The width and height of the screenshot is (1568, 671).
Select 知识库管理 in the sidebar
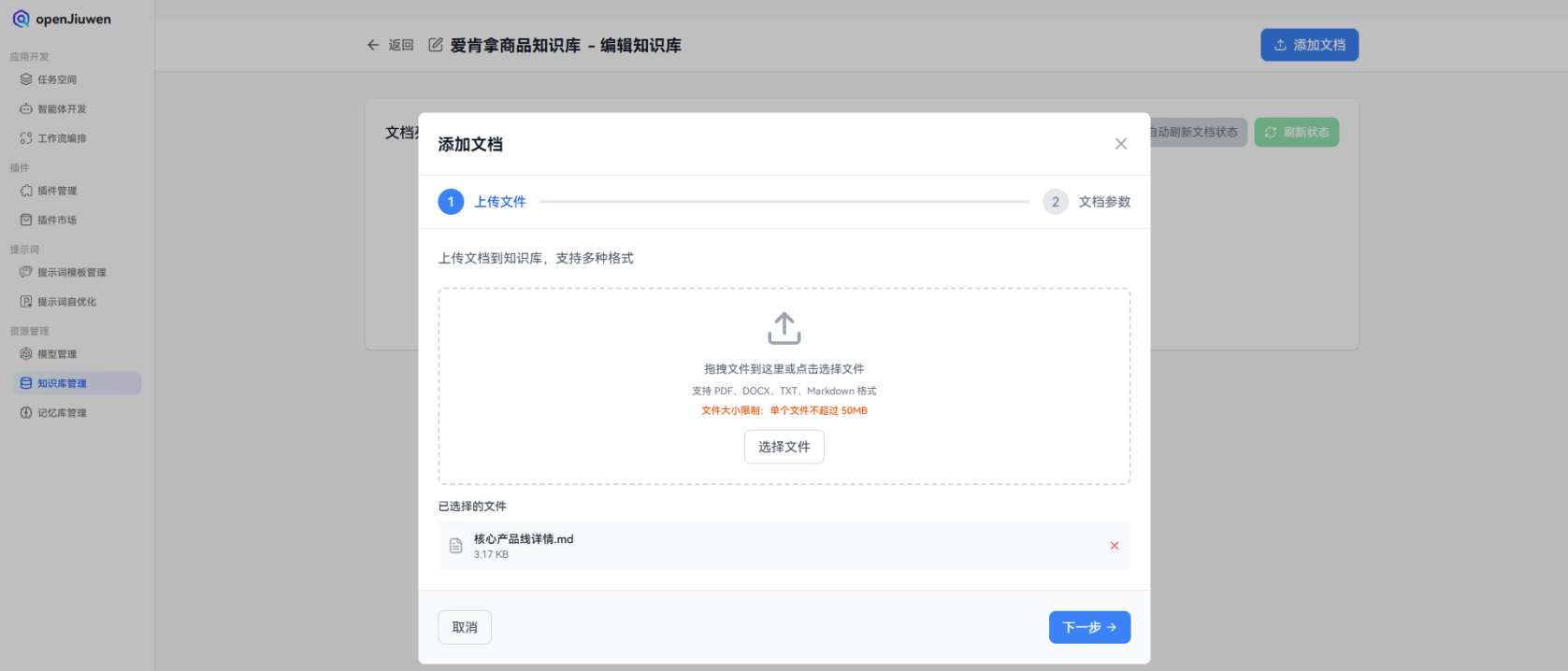(77, 383)
